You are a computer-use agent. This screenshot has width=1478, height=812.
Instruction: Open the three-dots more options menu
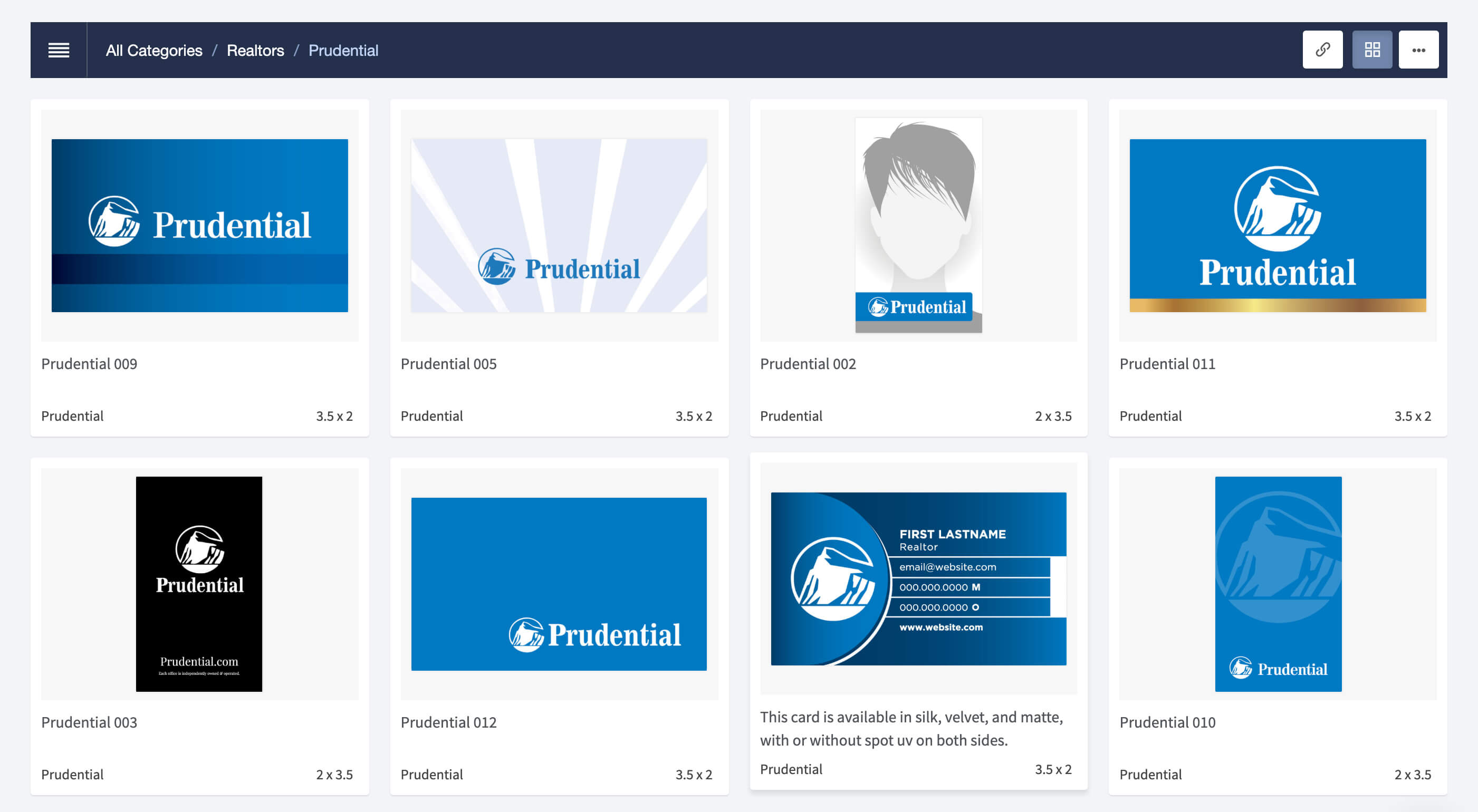point(1418,50)
